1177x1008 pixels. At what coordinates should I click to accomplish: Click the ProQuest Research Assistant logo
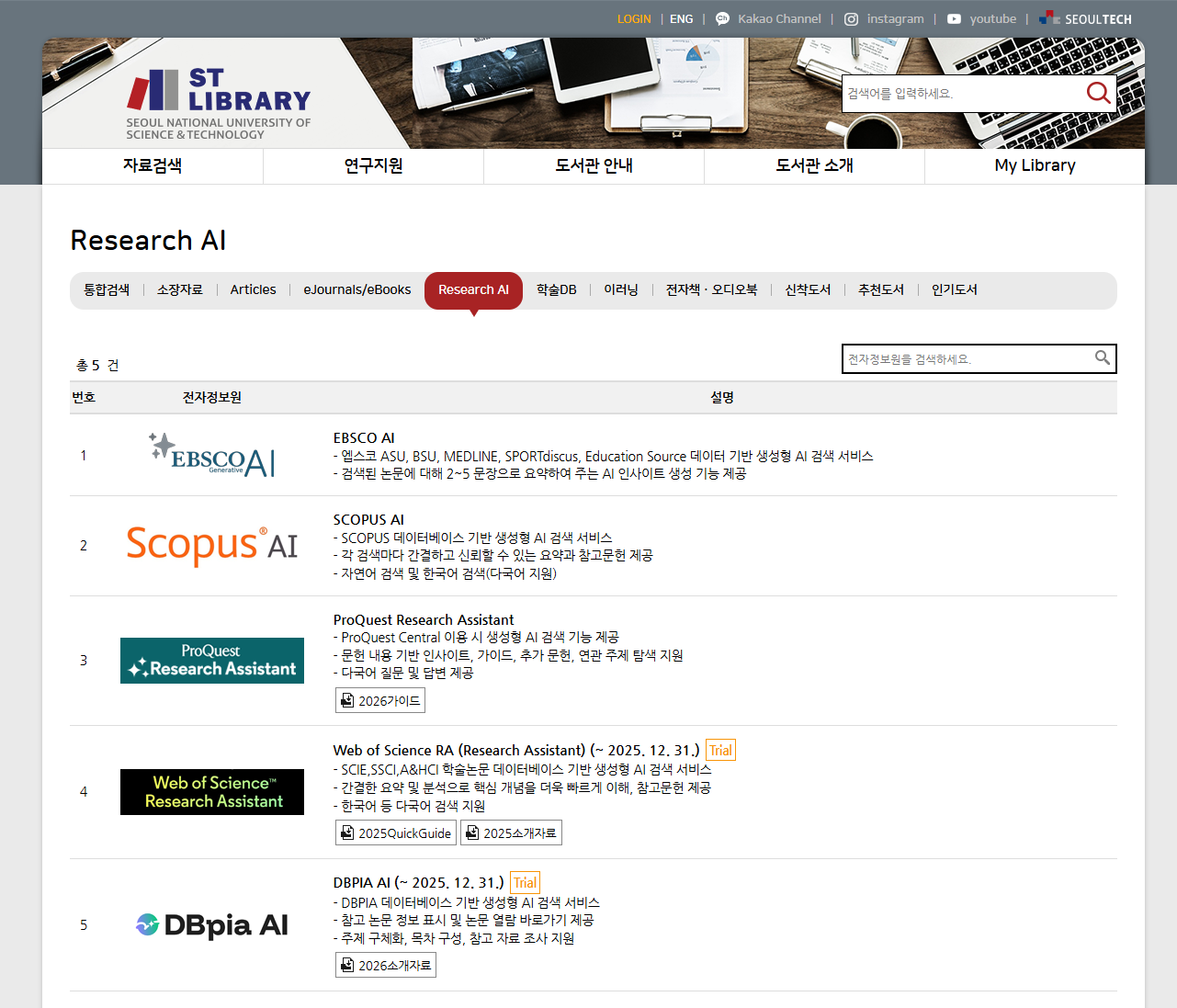point(212,661)
